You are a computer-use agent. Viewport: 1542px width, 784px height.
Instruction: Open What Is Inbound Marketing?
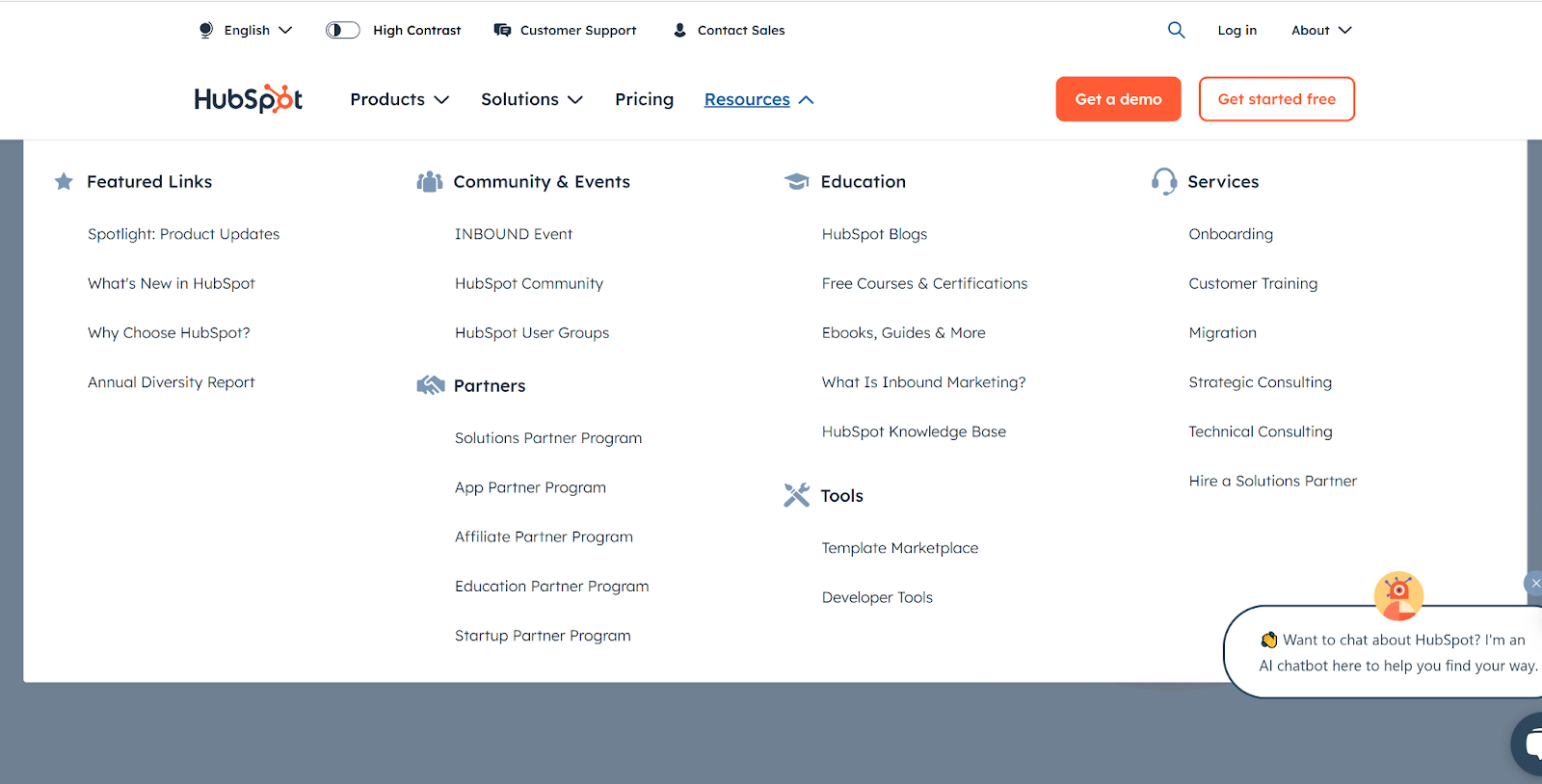924,382
